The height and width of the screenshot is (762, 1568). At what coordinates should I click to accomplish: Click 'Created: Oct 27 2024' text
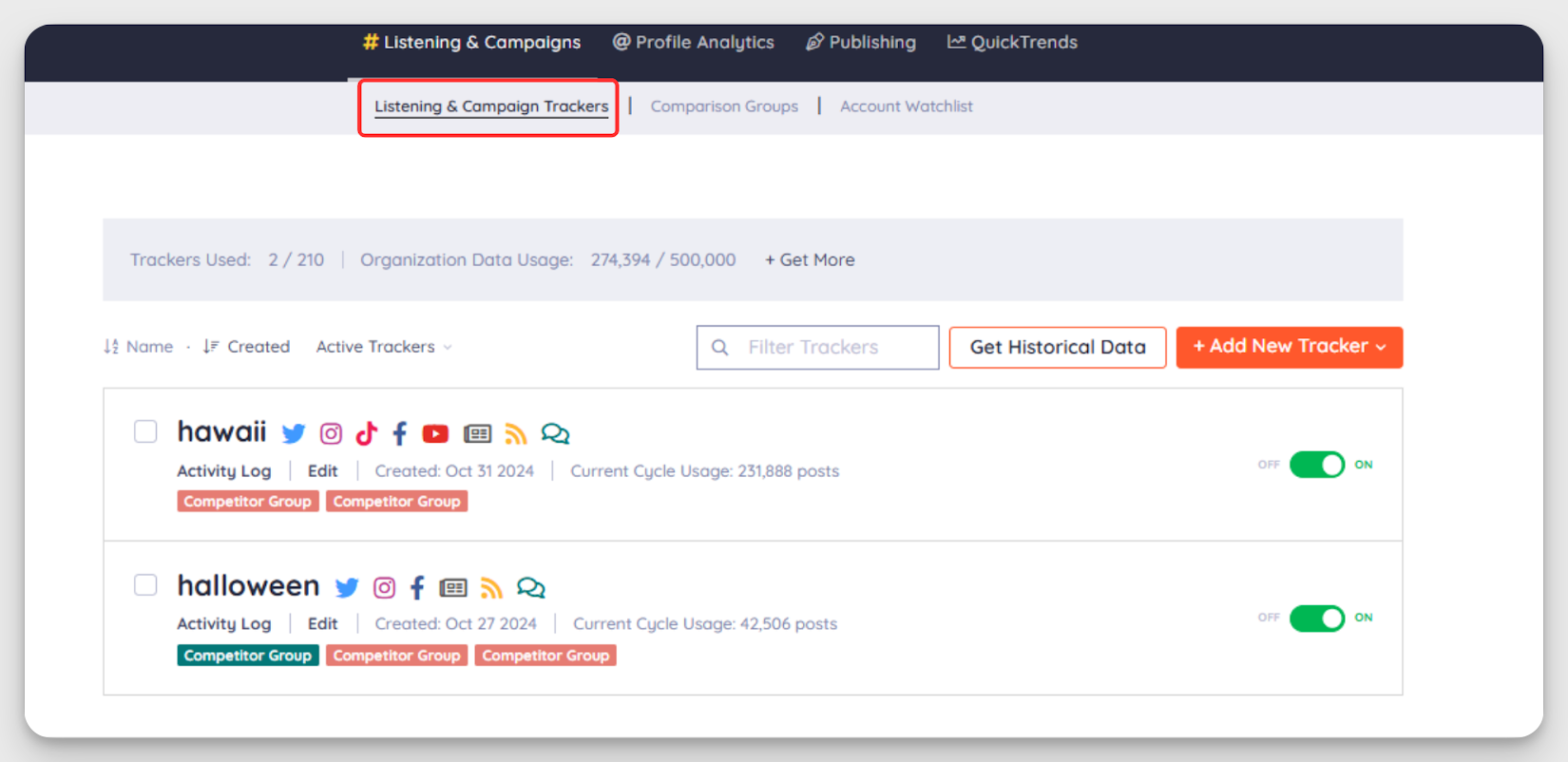click(455, 624)
